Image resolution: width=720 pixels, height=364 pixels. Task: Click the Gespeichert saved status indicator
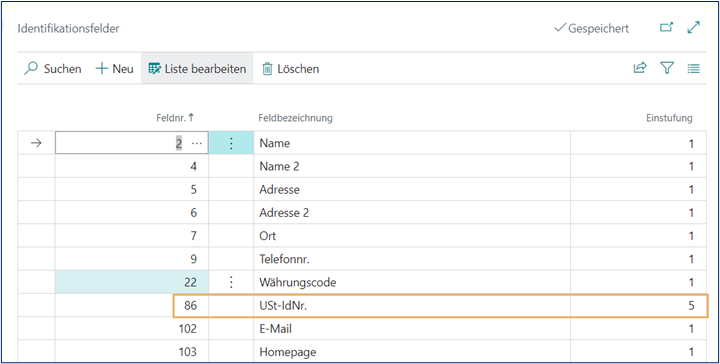coord(591,28)
